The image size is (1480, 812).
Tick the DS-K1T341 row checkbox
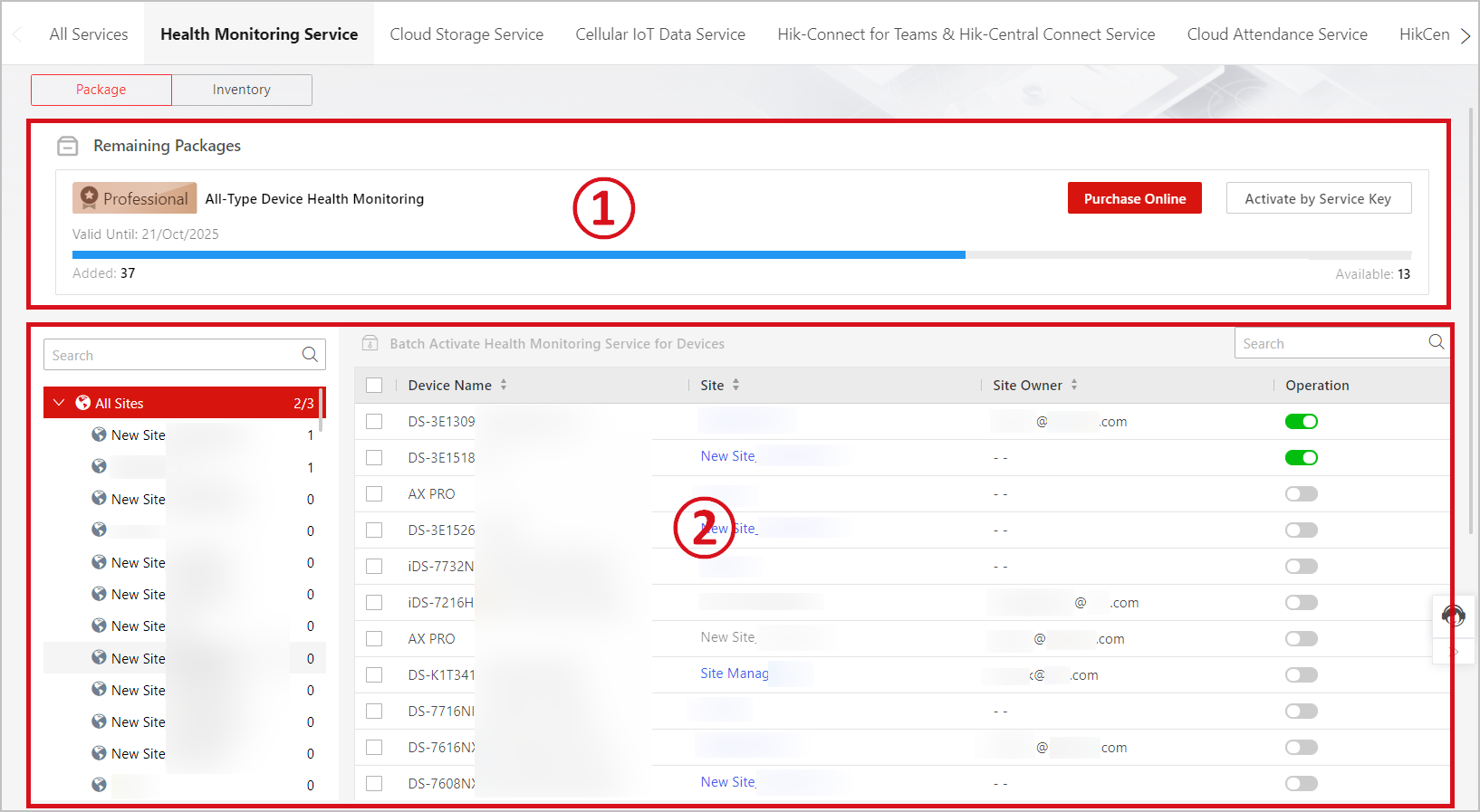click(374, 675)
